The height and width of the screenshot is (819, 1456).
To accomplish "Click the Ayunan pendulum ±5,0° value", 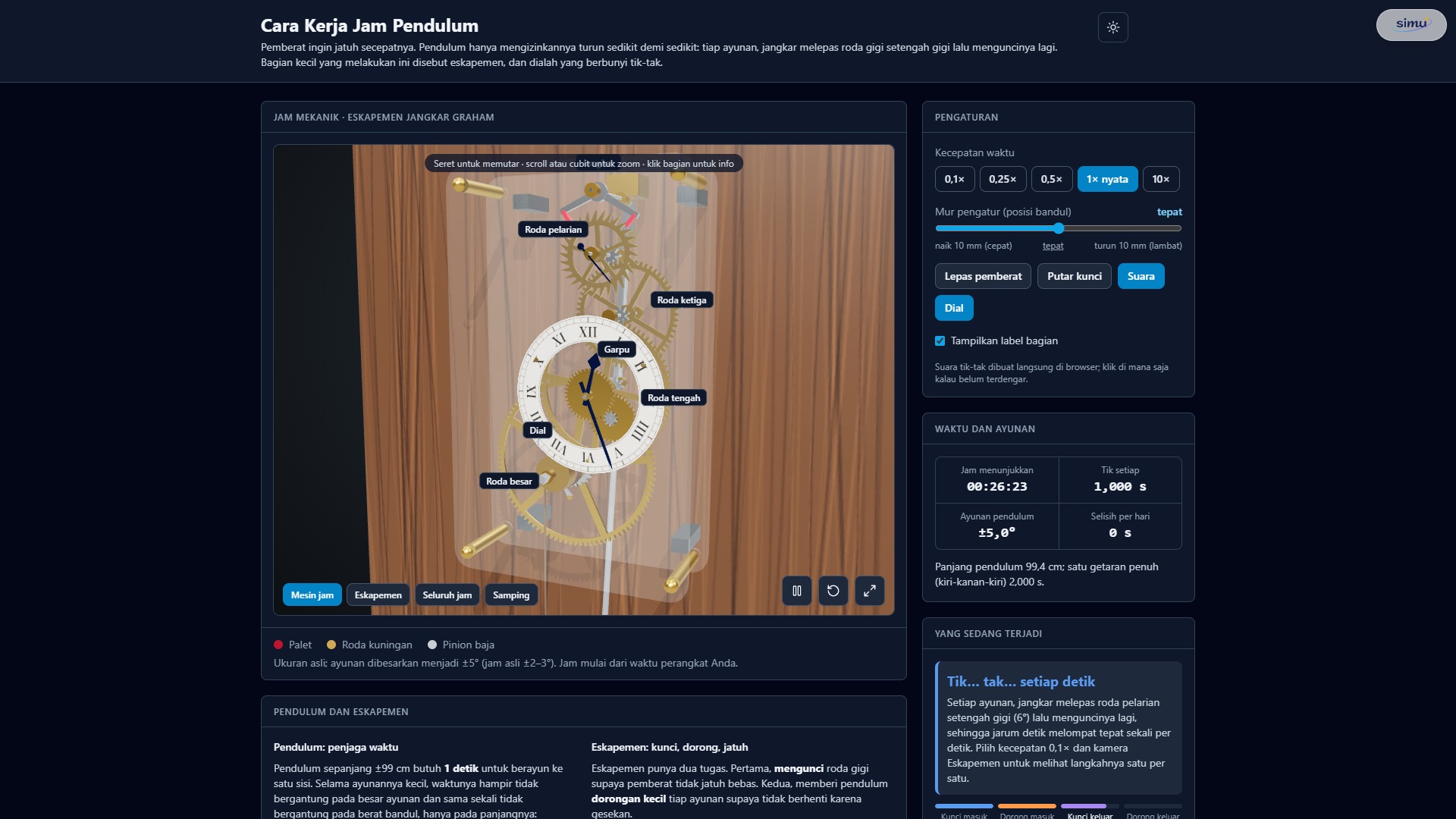I will 996,533.
